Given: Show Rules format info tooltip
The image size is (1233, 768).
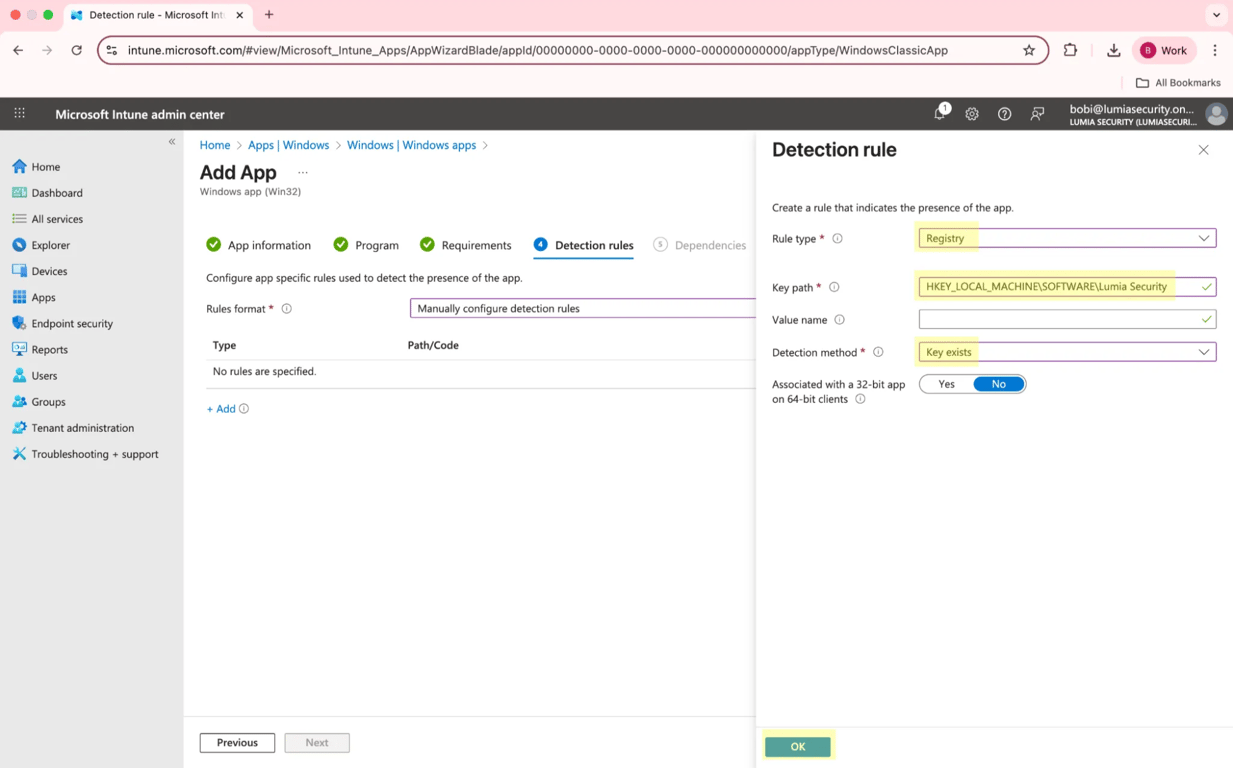Looking at the screenshot, I should pyautogui.click(x=287, y=309).
